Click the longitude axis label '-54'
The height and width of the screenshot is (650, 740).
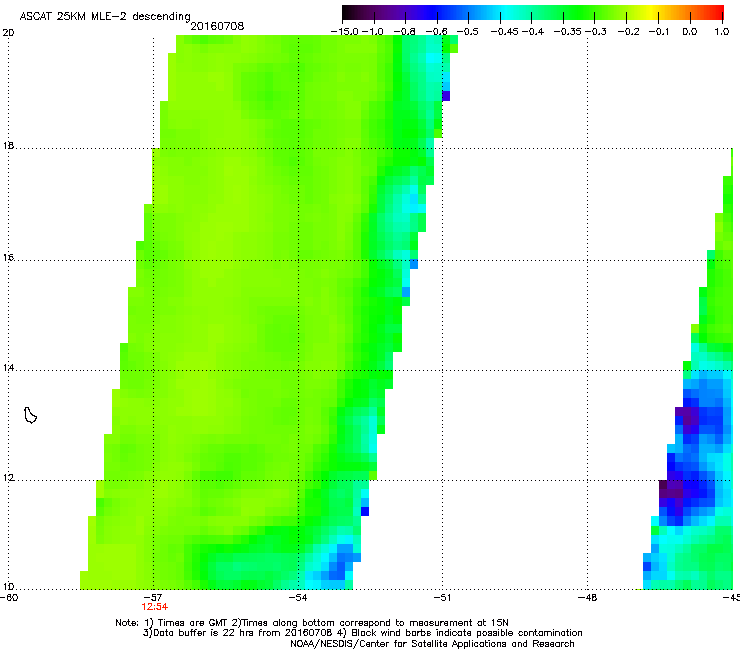point(298,598)
